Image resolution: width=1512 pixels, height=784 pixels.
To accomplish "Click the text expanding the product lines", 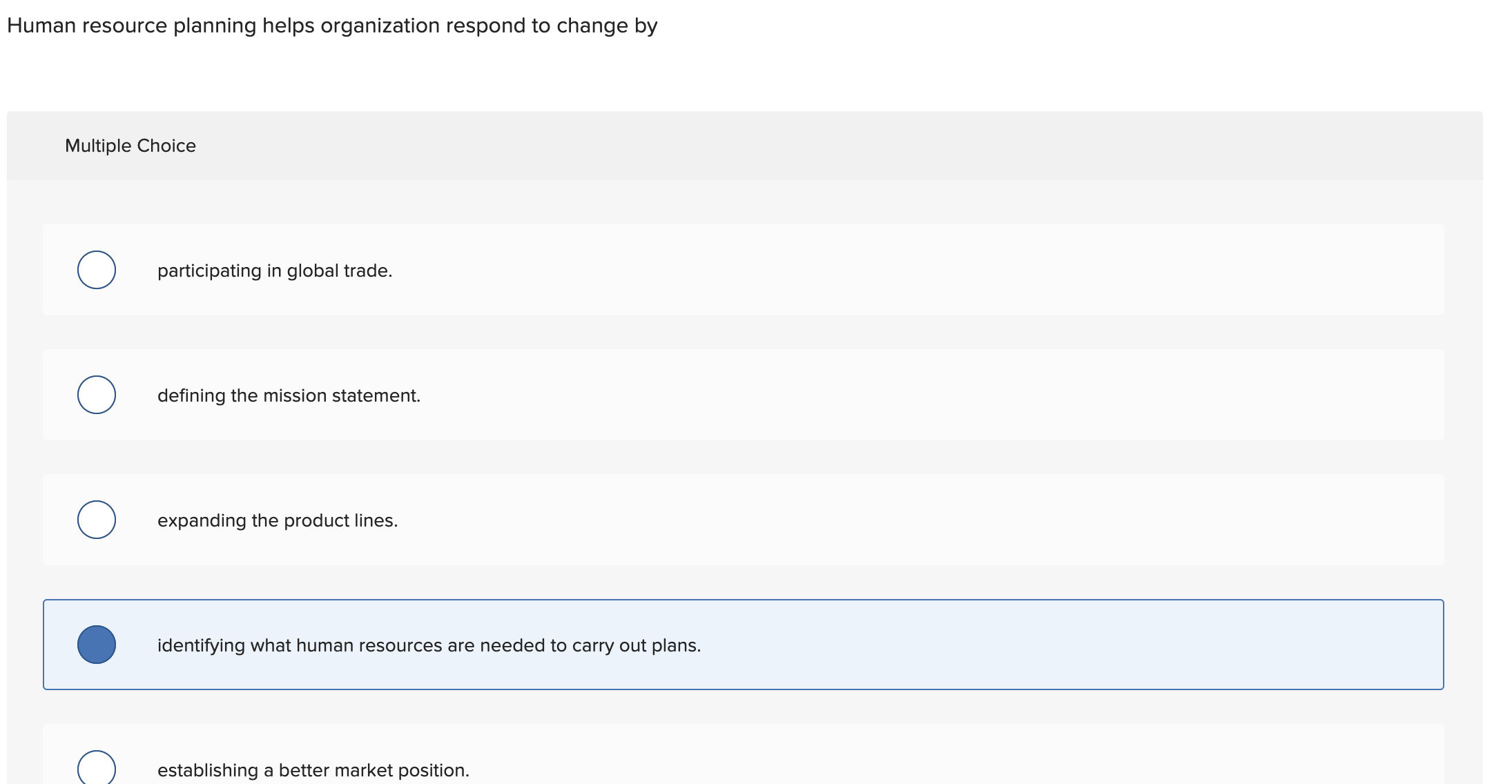I will tap(278, 520).
